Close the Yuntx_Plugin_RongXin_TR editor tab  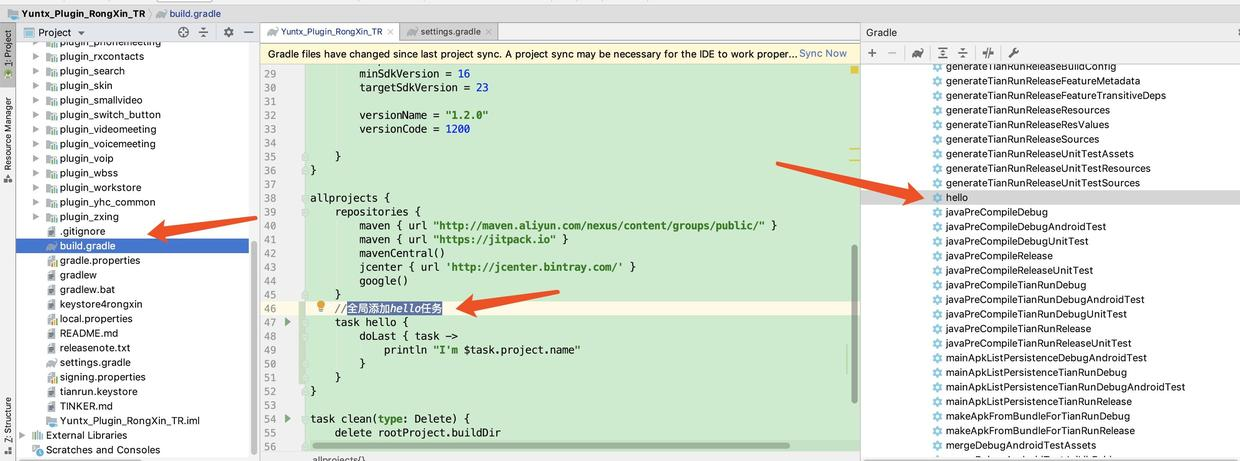pos(391,32)
